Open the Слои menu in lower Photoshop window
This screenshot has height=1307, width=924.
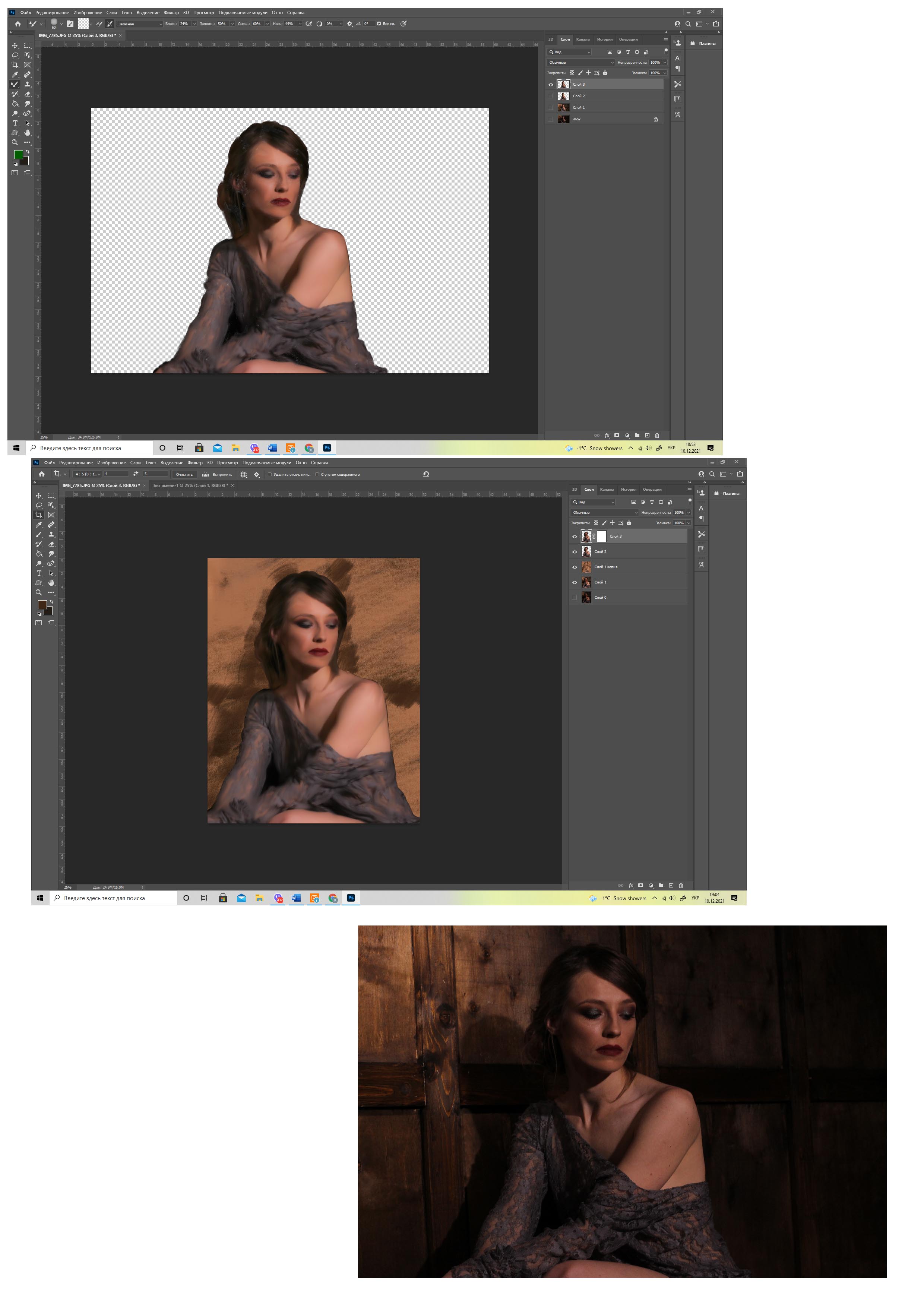click(136, 463)
